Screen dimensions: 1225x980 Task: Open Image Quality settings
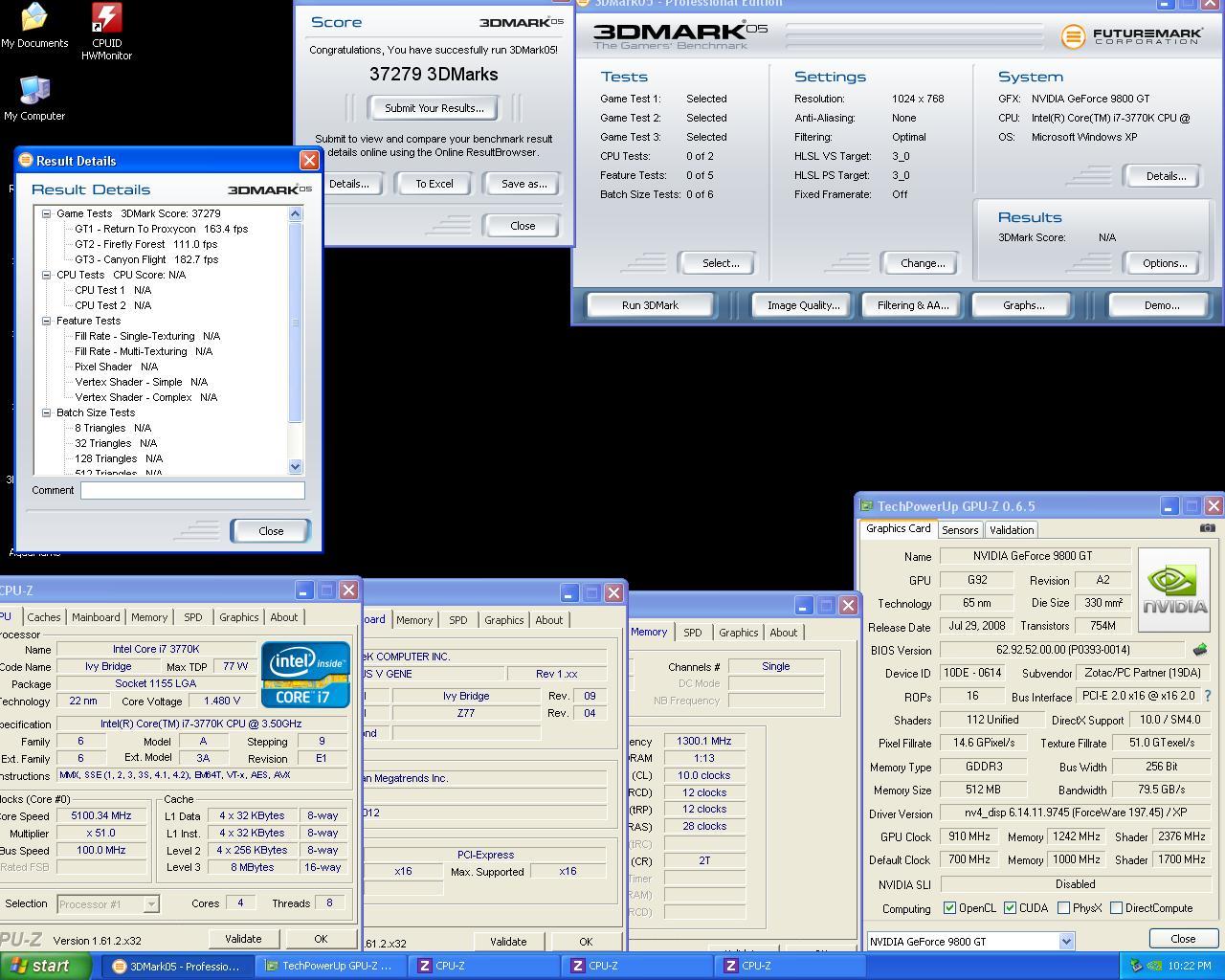(804, 305)
